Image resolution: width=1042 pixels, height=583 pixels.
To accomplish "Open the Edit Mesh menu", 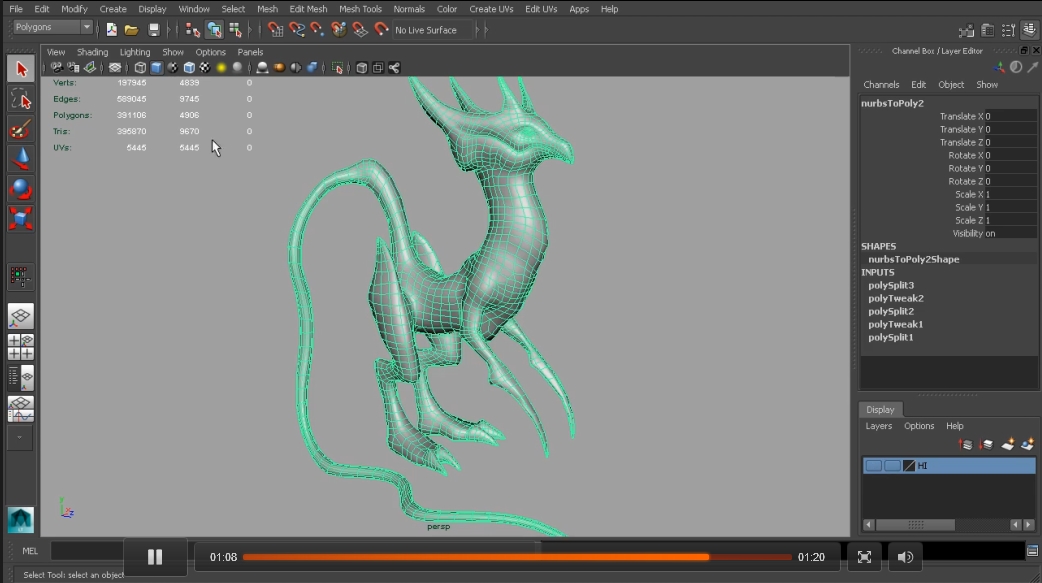I will pos(308,9).
